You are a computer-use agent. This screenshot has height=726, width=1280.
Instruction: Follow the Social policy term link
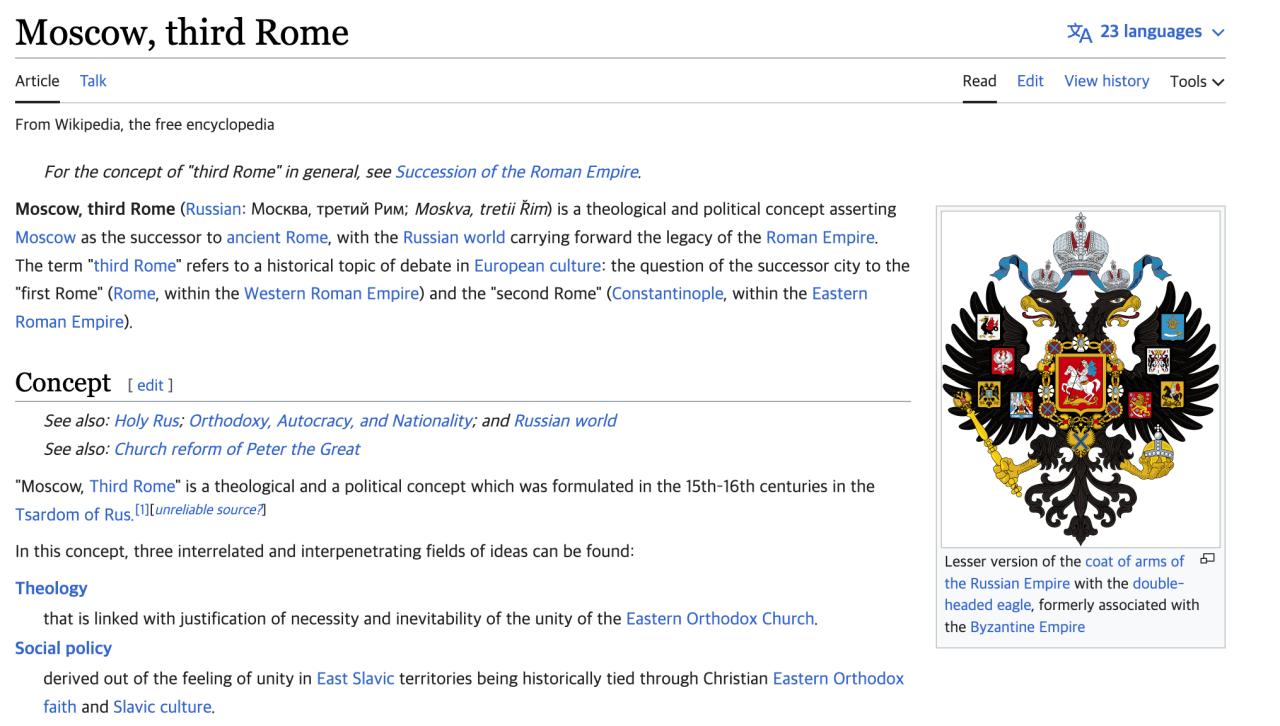click(x=63, y=648)
